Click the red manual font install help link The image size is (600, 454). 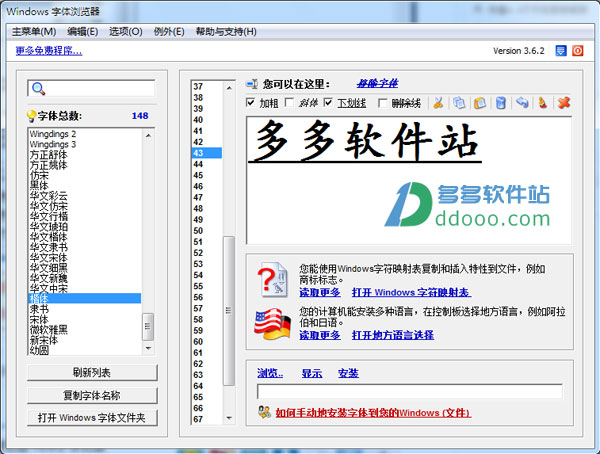373,413
